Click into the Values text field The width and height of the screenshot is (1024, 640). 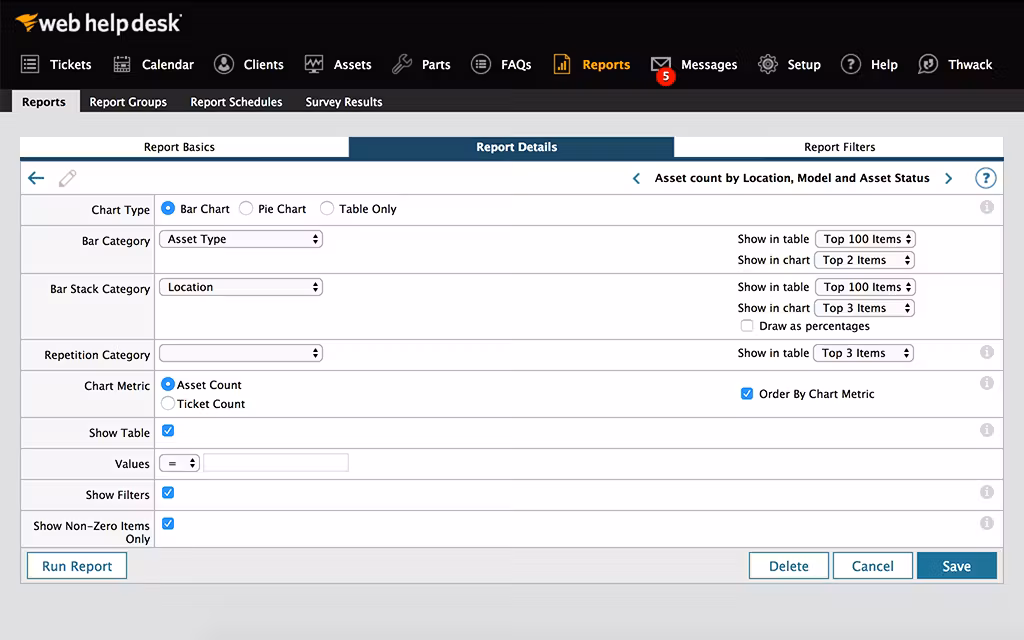click(x=276, y=463)
